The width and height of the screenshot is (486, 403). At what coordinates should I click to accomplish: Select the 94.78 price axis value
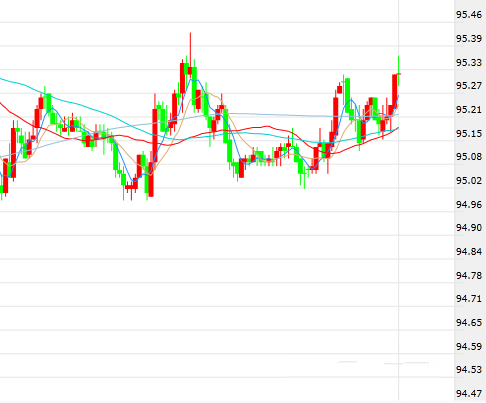[469, 275]
